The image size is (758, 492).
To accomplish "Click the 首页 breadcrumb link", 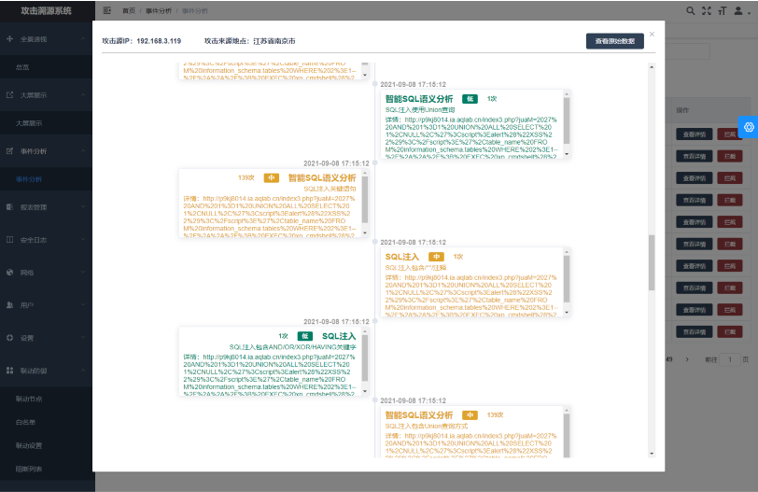I will pos(128,10).
